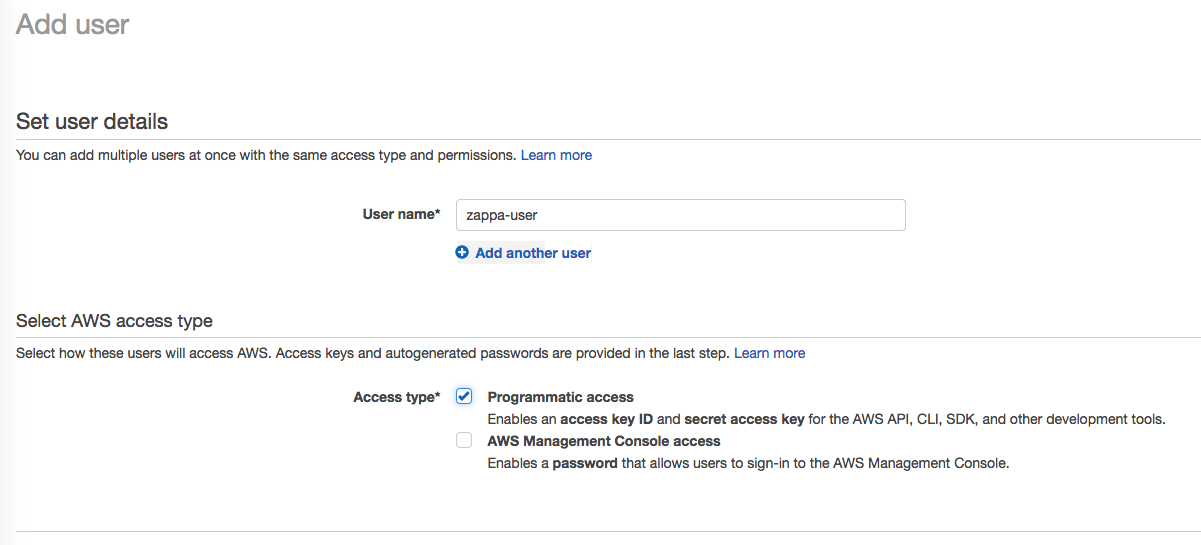Click the User name field label

(x=400, y=214)
